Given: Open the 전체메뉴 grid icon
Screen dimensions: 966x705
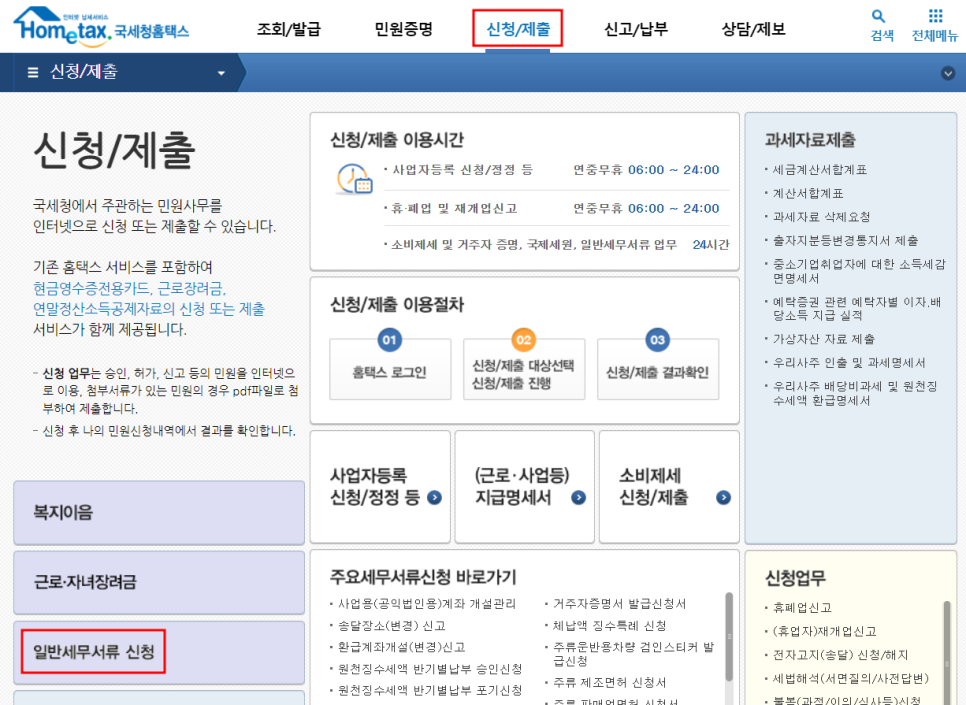Looking at the screenshot, I should point(935,16).
